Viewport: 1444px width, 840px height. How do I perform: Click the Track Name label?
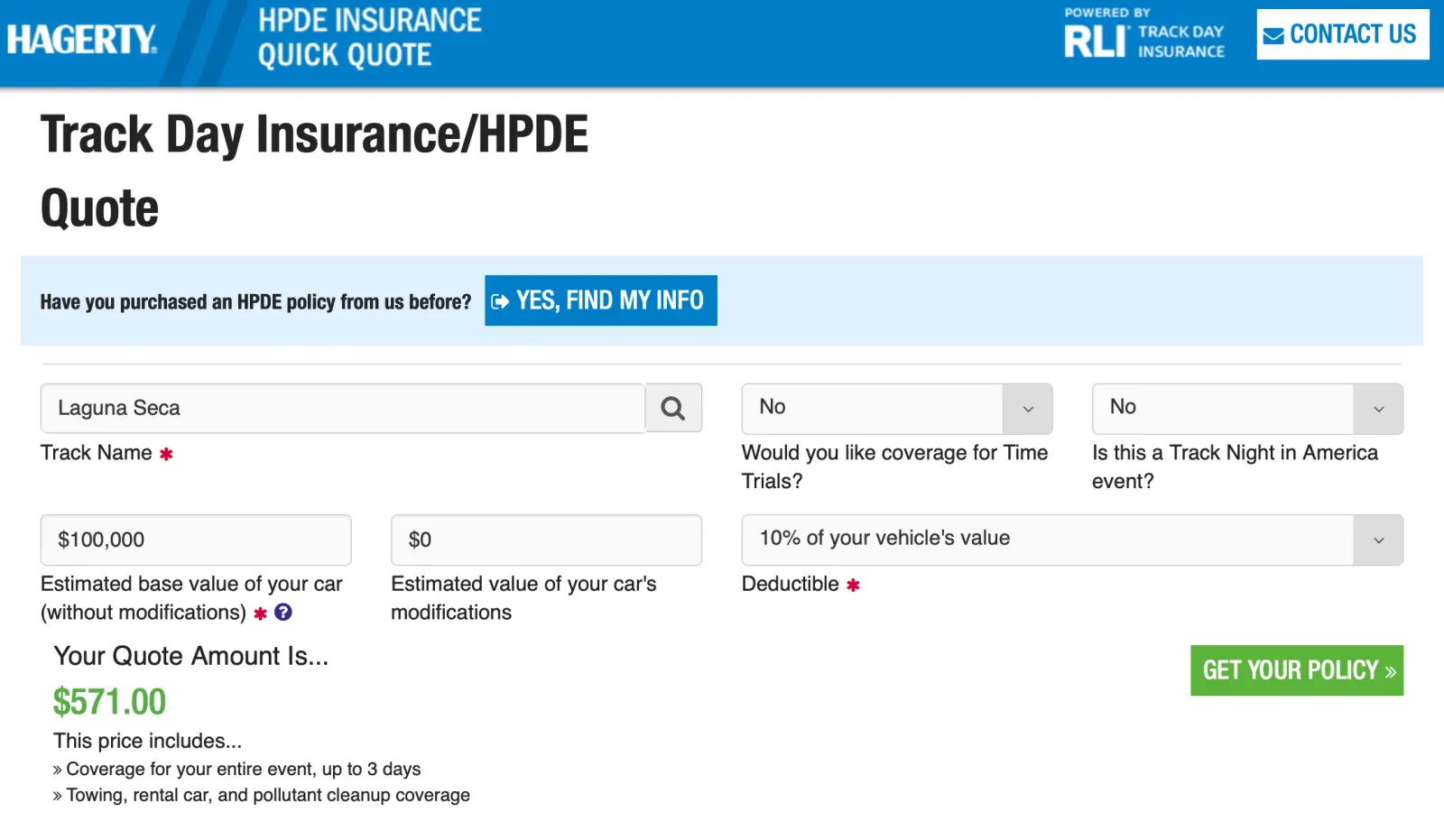[x=97, y=453]
